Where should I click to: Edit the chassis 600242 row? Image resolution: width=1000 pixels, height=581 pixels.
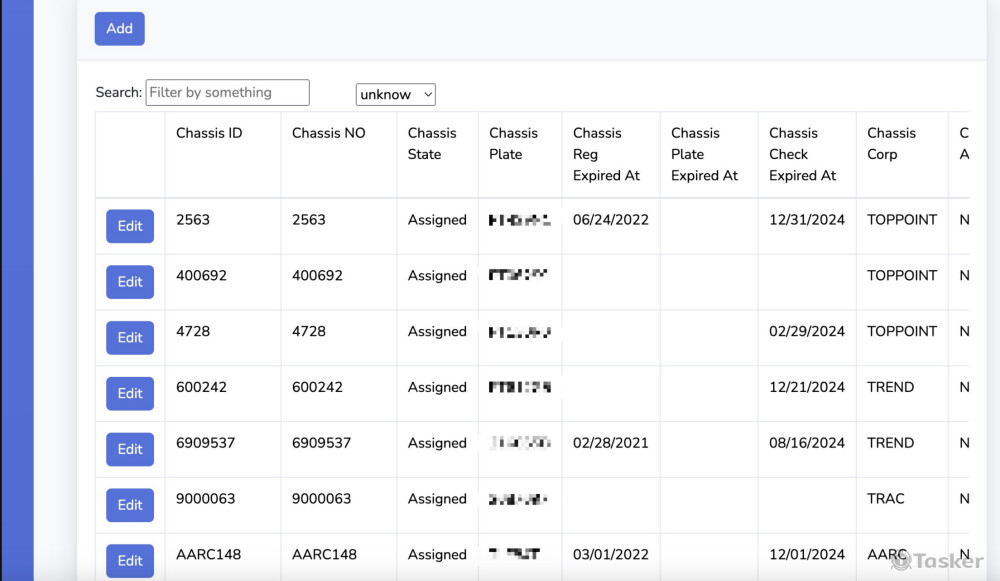point(130,394)
